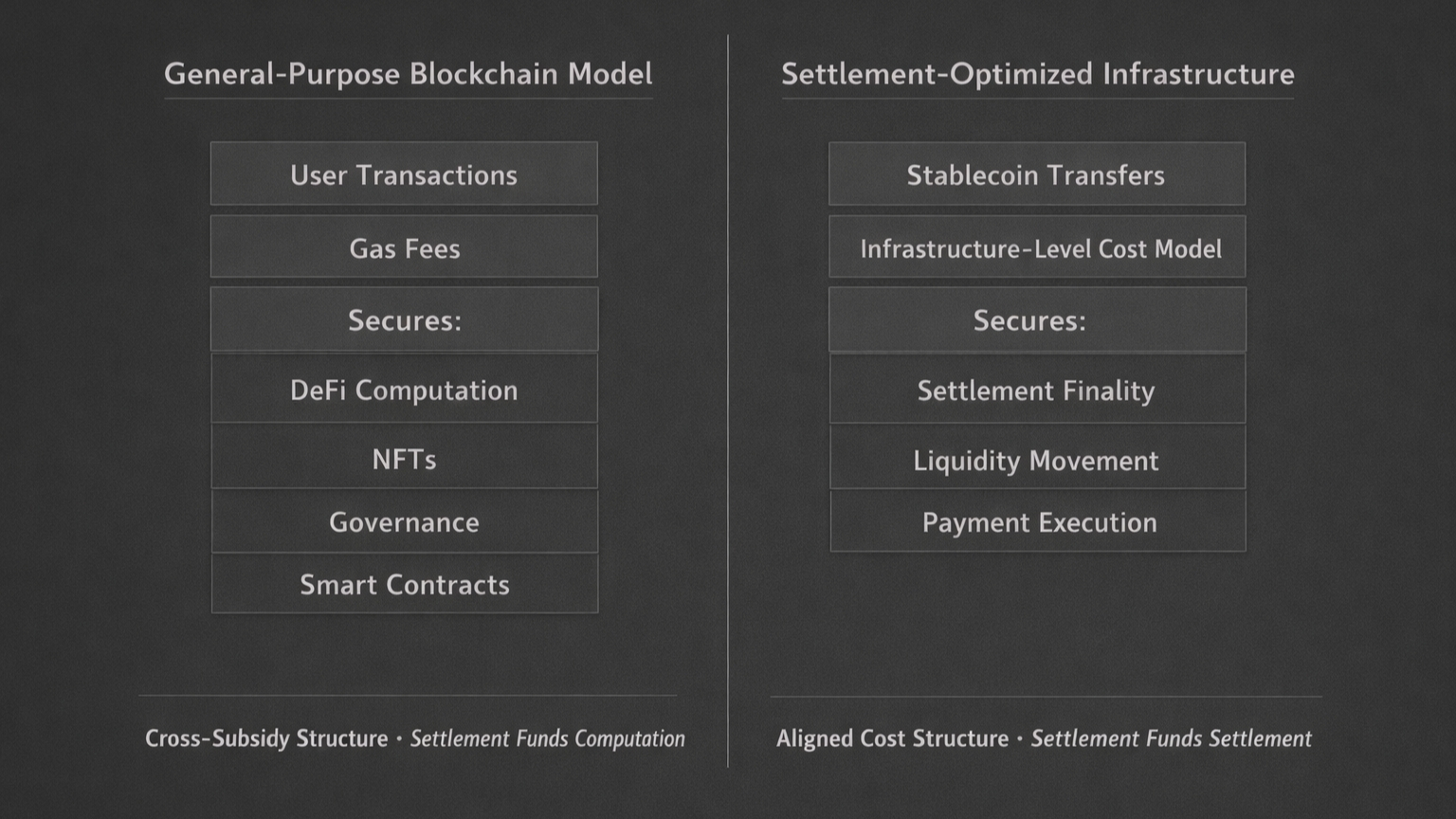Click the DeFi Computation box
The height and width of the screenshot is (819, 1456).
(x=404, y=390)
